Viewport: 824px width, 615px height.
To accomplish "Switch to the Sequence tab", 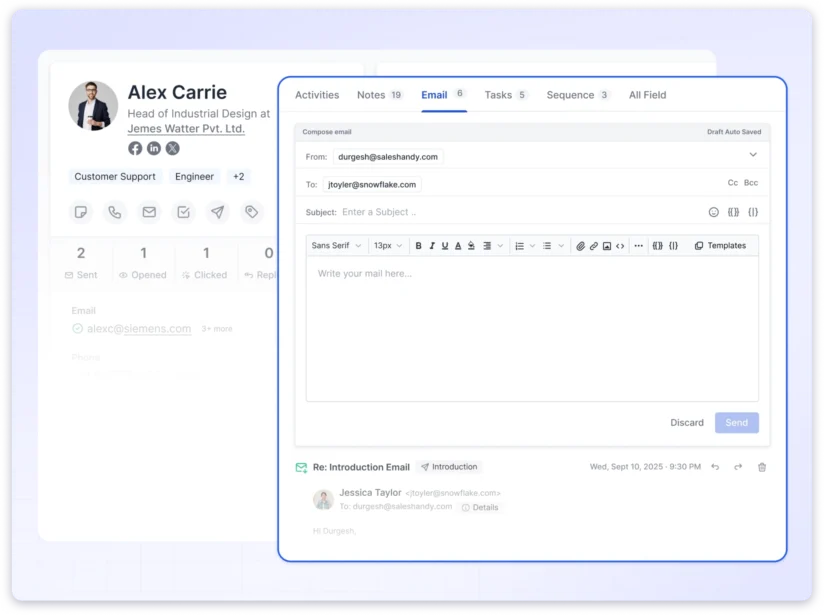I will click(578, 95).
